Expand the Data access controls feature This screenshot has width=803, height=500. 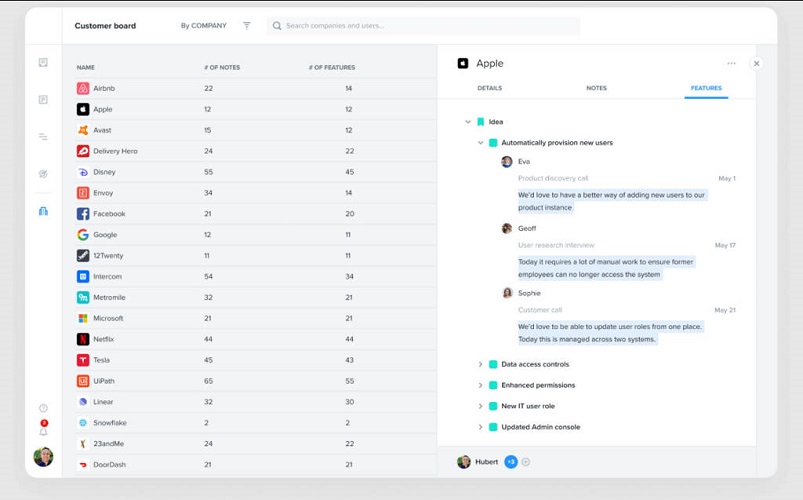tap(480, 365)
